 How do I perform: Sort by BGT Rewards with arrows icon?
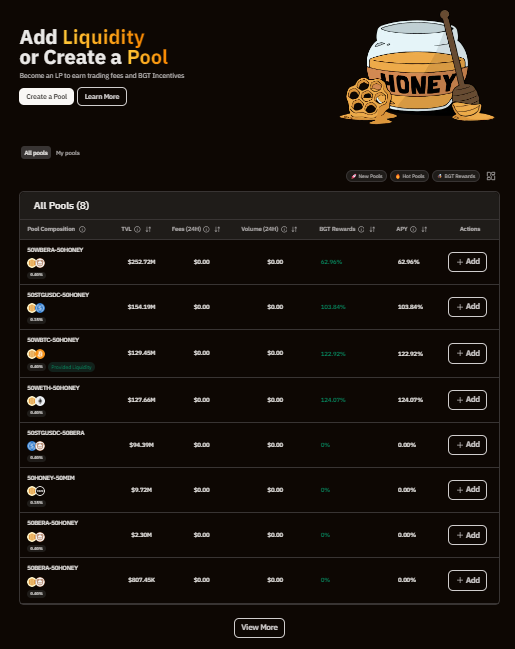pos(372,229)
